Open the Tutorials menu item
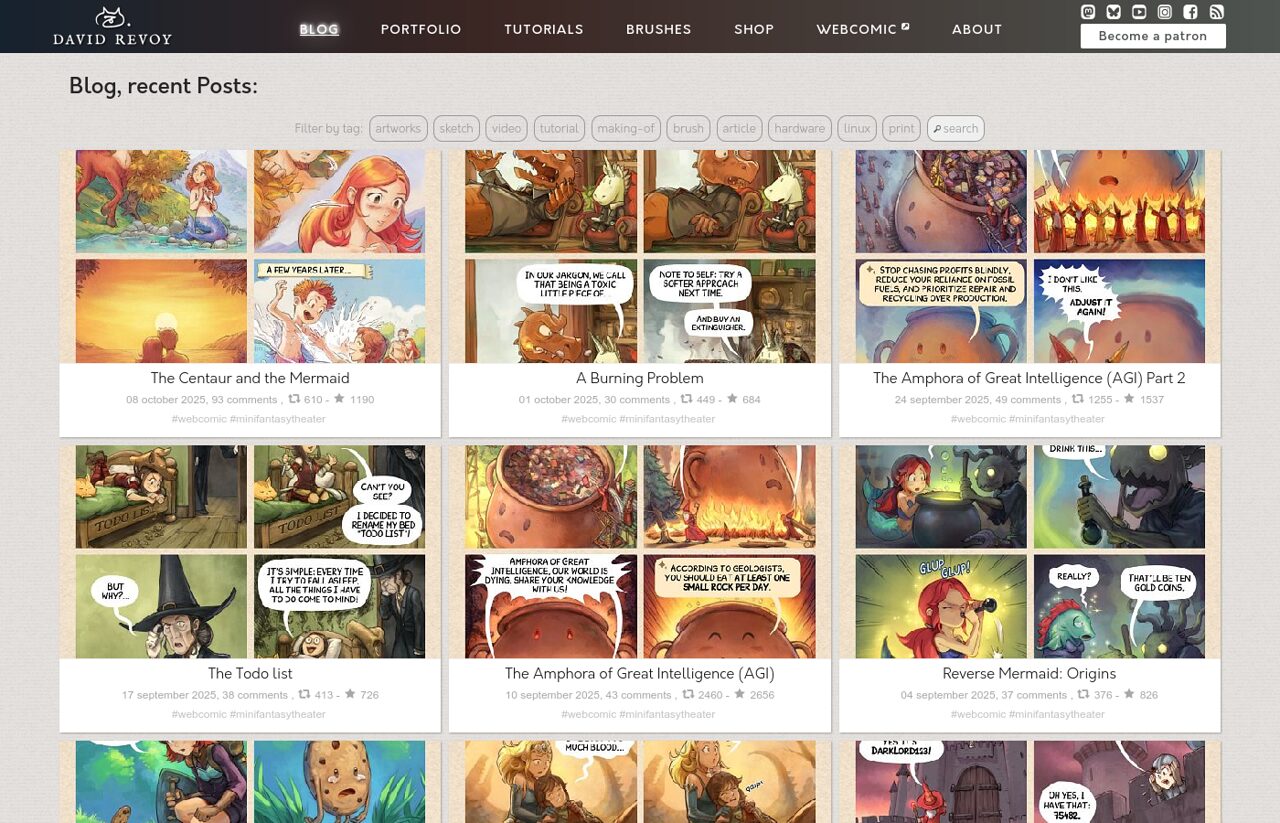Viewport: 1280px width, 823px height. [x=543, y=30]
